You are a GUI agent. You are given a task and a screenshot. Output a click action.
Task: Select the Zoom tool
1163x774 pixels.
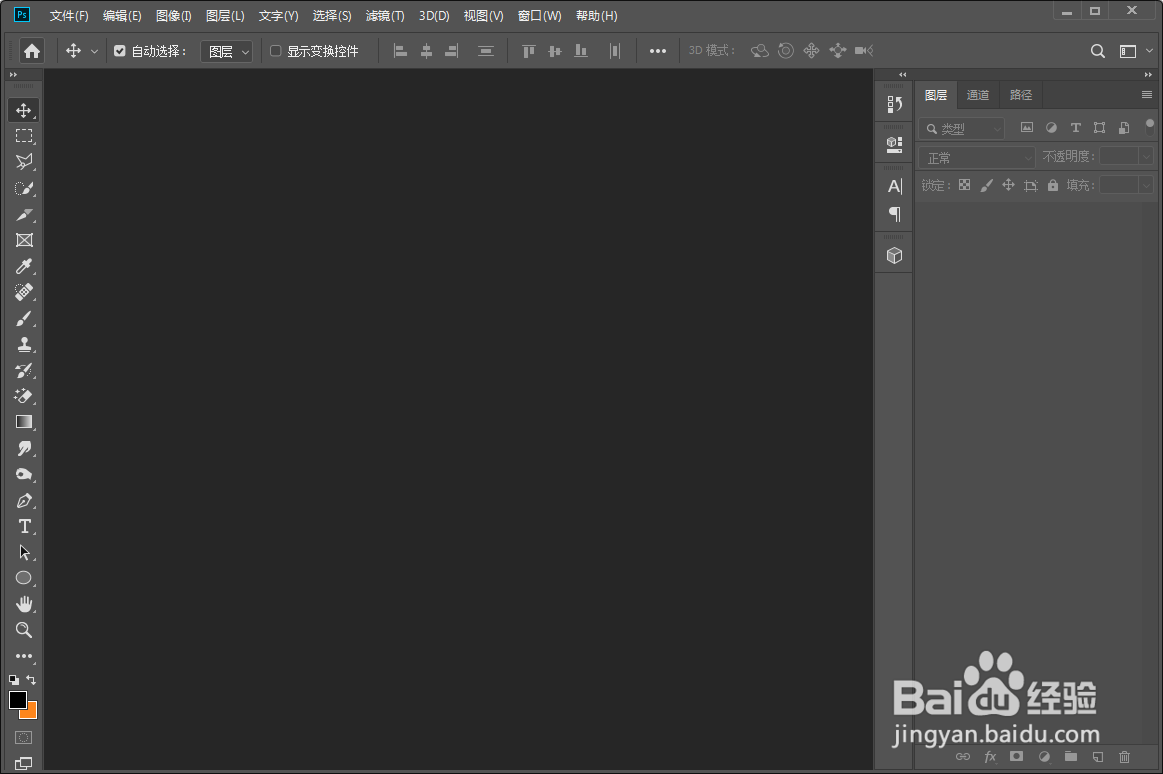pyautogui.click(x=24, y=630)
